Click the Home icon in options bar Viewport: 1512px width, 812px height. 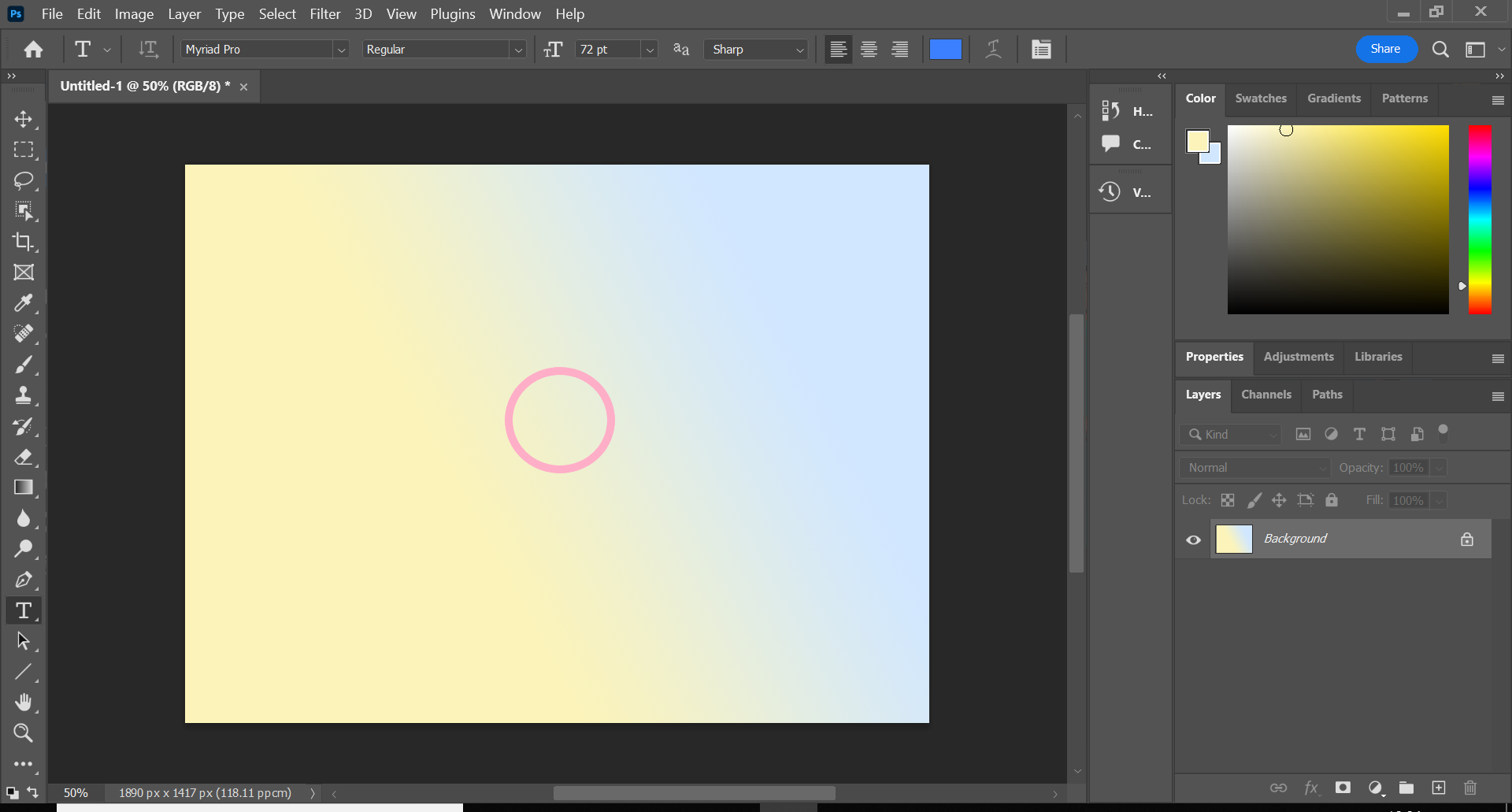click(x=33, y=50)
